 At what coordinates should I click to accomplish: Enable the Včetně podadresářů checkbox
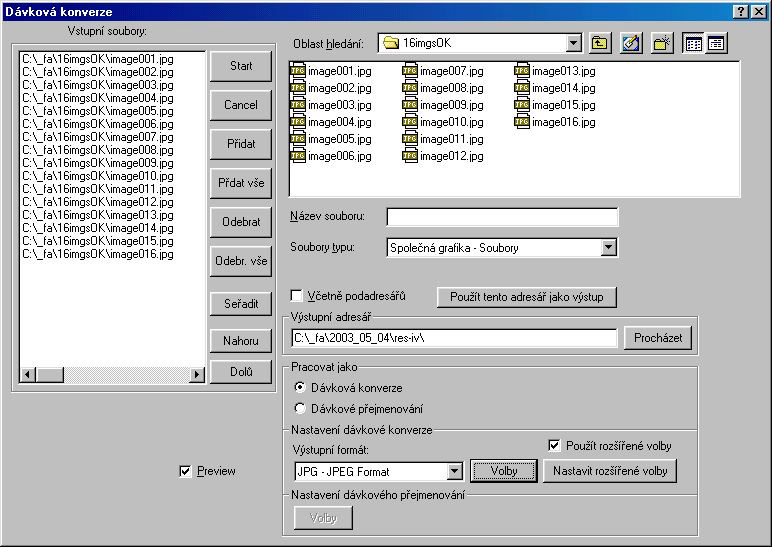click(296, 296)
